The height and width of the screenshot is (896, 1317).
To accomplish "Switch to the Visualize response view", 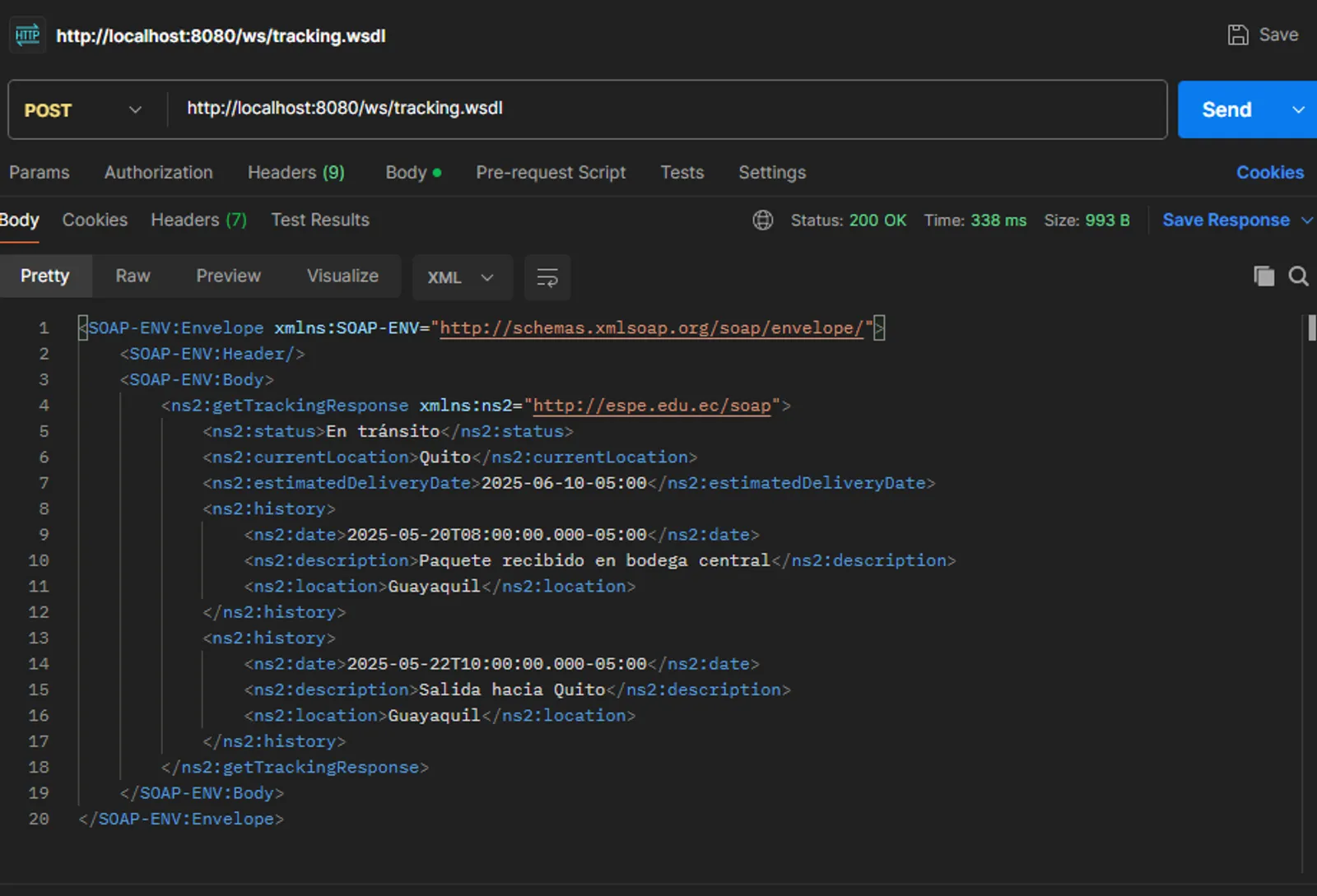I will pyautogui.click(x=342, y=276).
